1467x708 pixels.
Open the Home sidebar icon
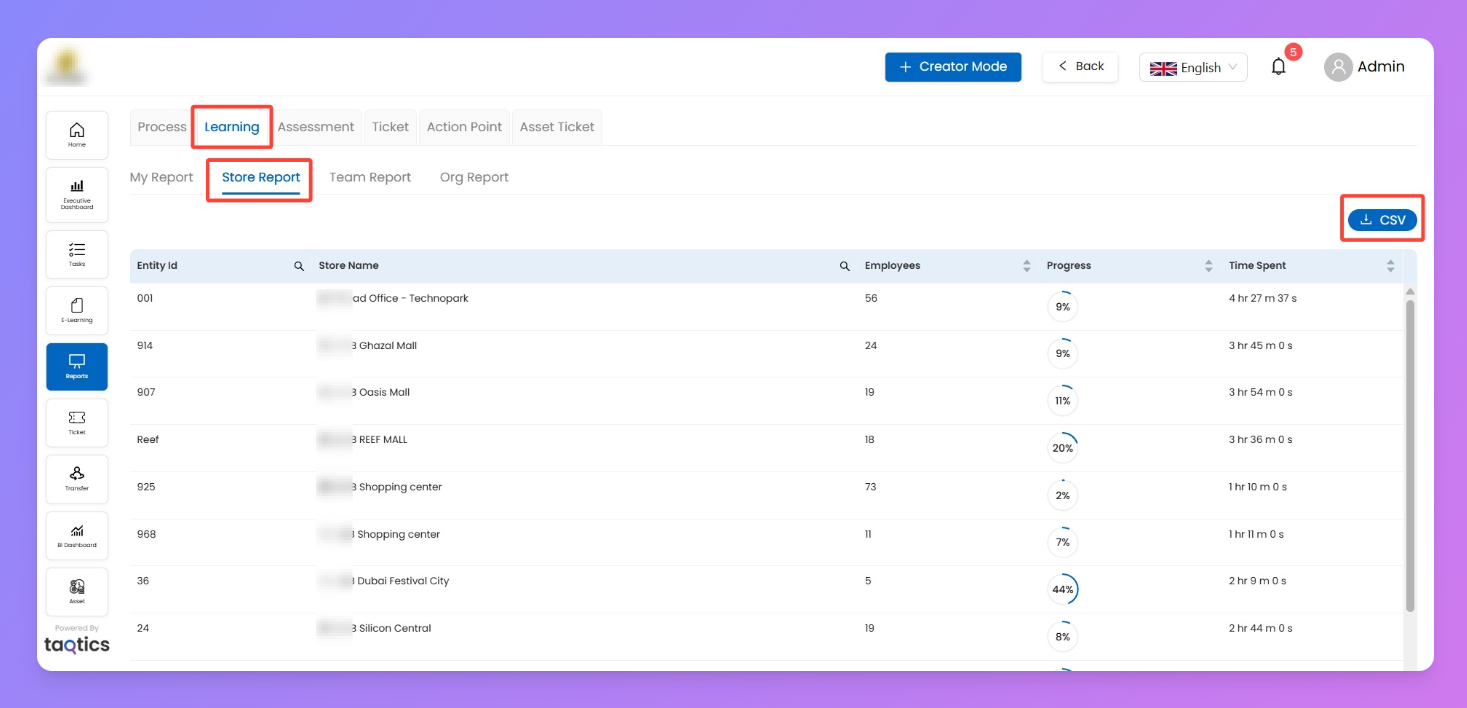[x=77, y=134]
